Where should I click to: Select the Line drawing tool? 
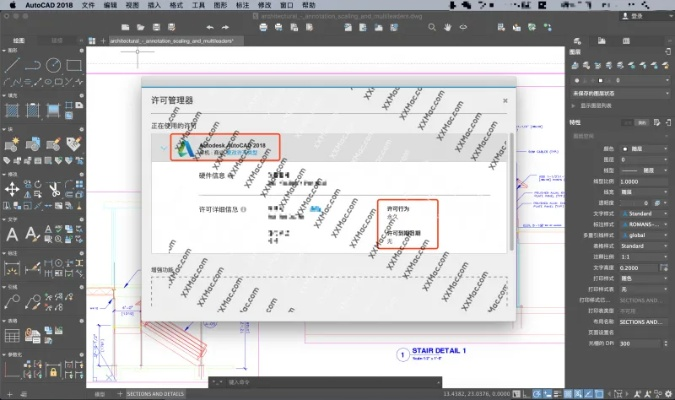pyautogui.click(x=13, y=66)
